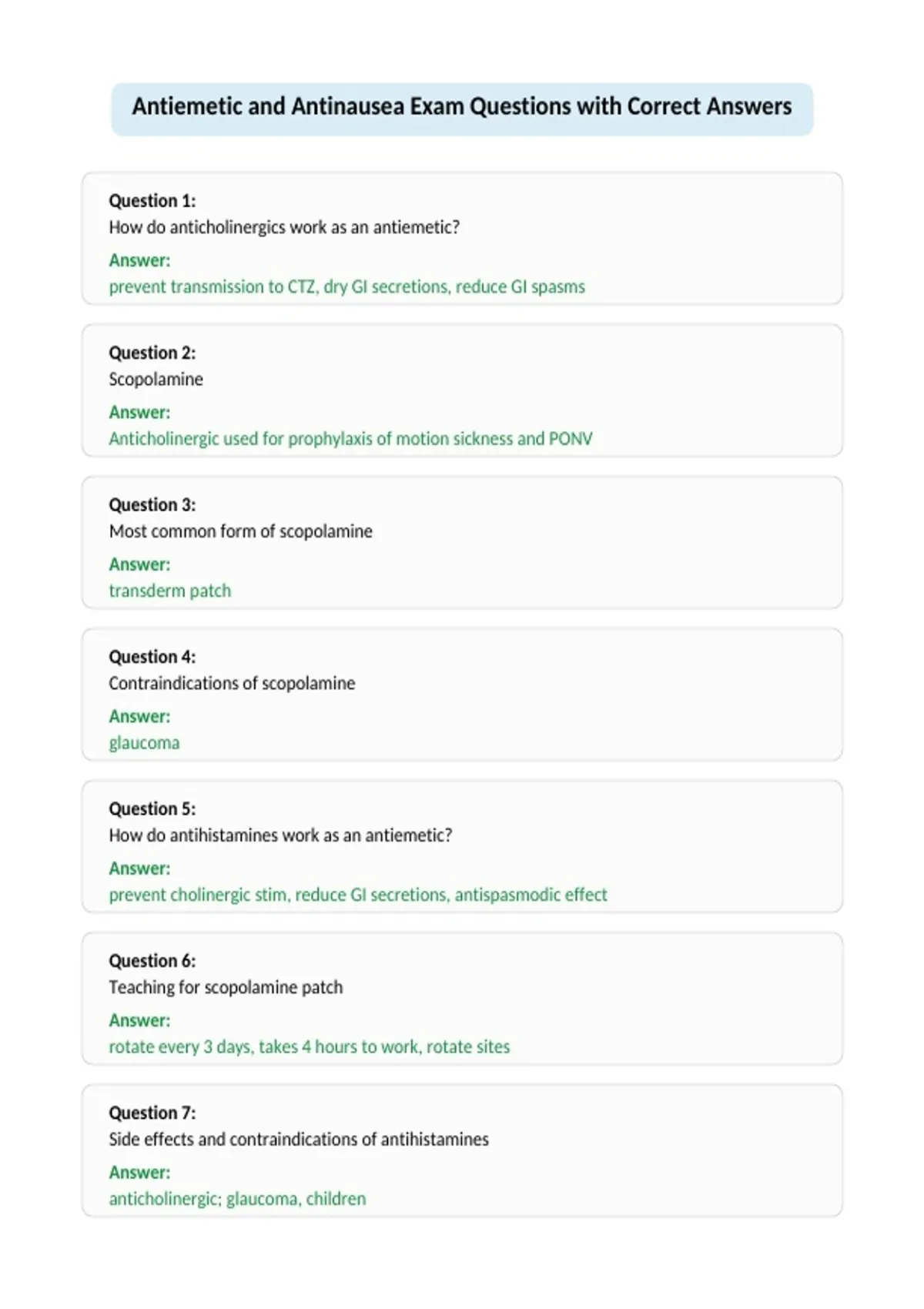Click the anticholinergic; glaucoma, children answer
This screenshot has height=1309, width=924.
pos(237,1199)
